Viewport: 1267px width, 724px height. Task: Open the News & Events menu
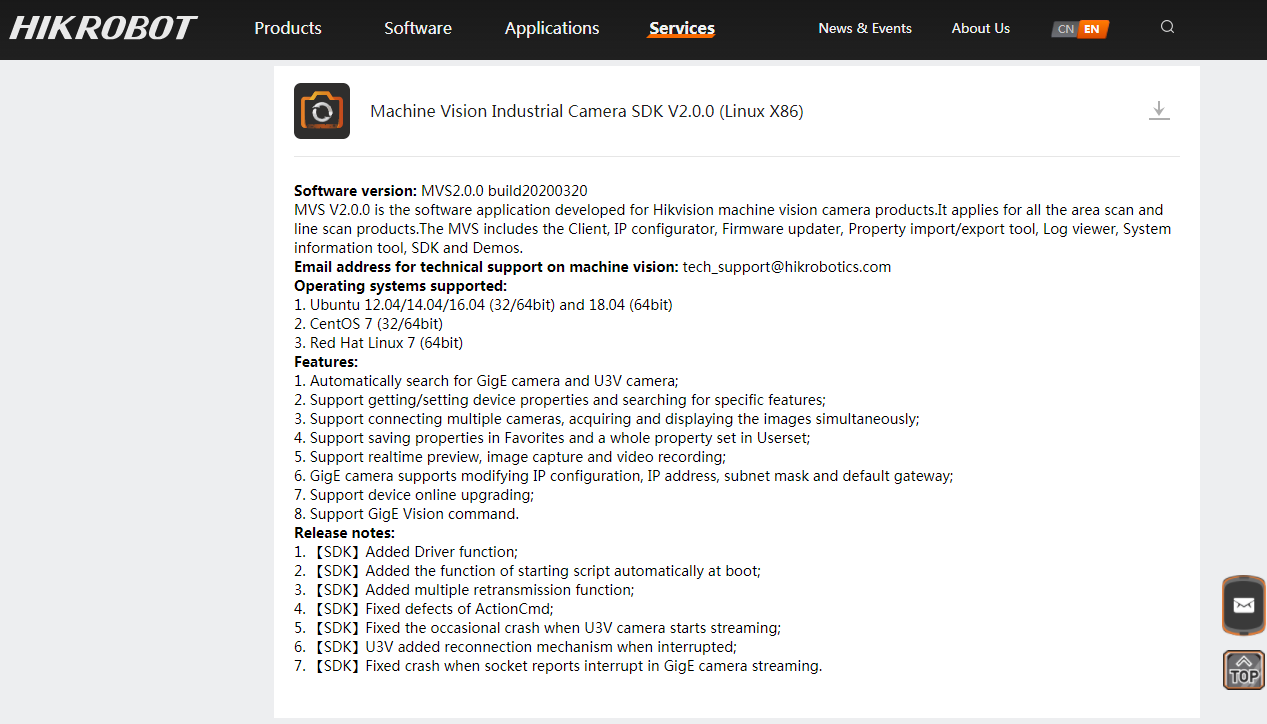865,28
